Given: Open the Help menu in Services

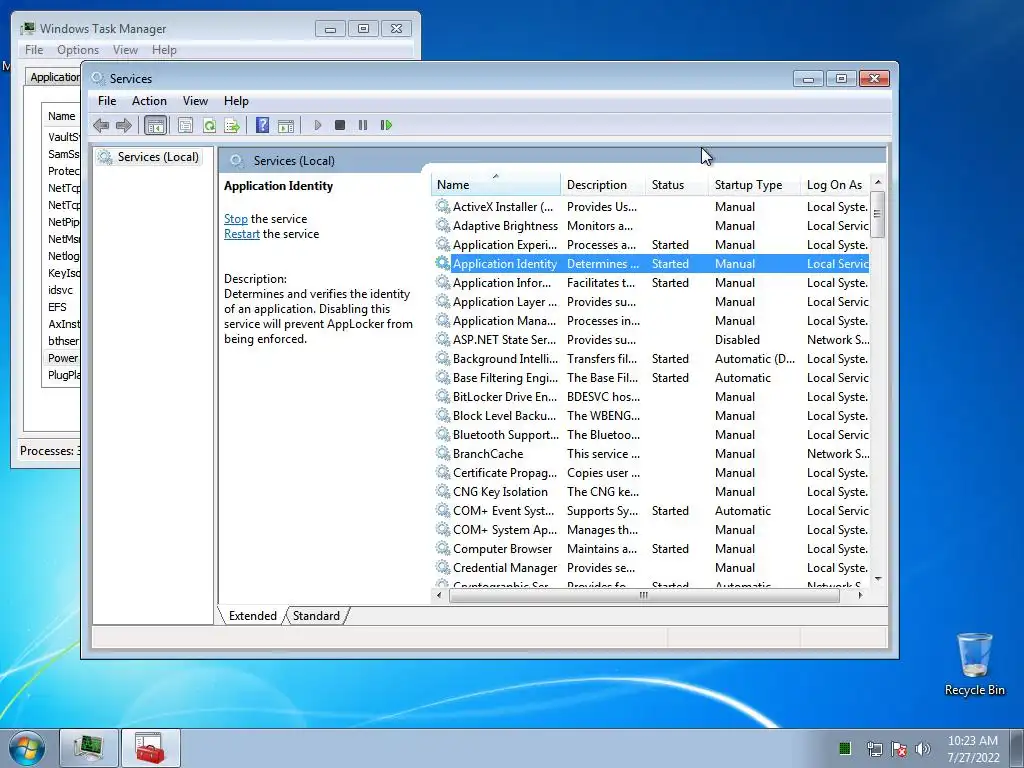Looking at the screenshot, I should coord(236,101).
